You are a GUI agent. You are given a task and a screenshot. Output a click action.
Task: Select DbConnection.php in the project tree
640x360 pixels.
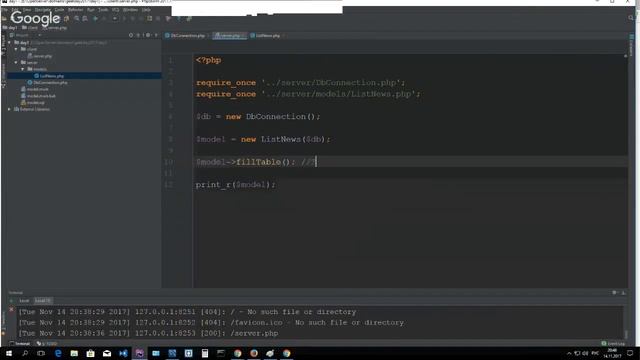(x=50, y=82)
